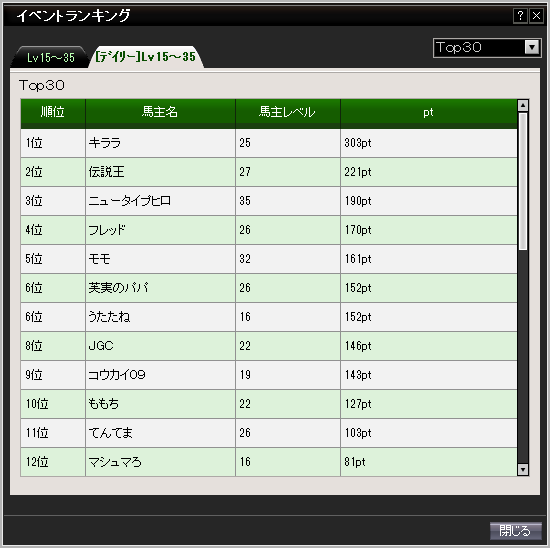
Task: Close the event ranking window with X
Action: (536, 16)
